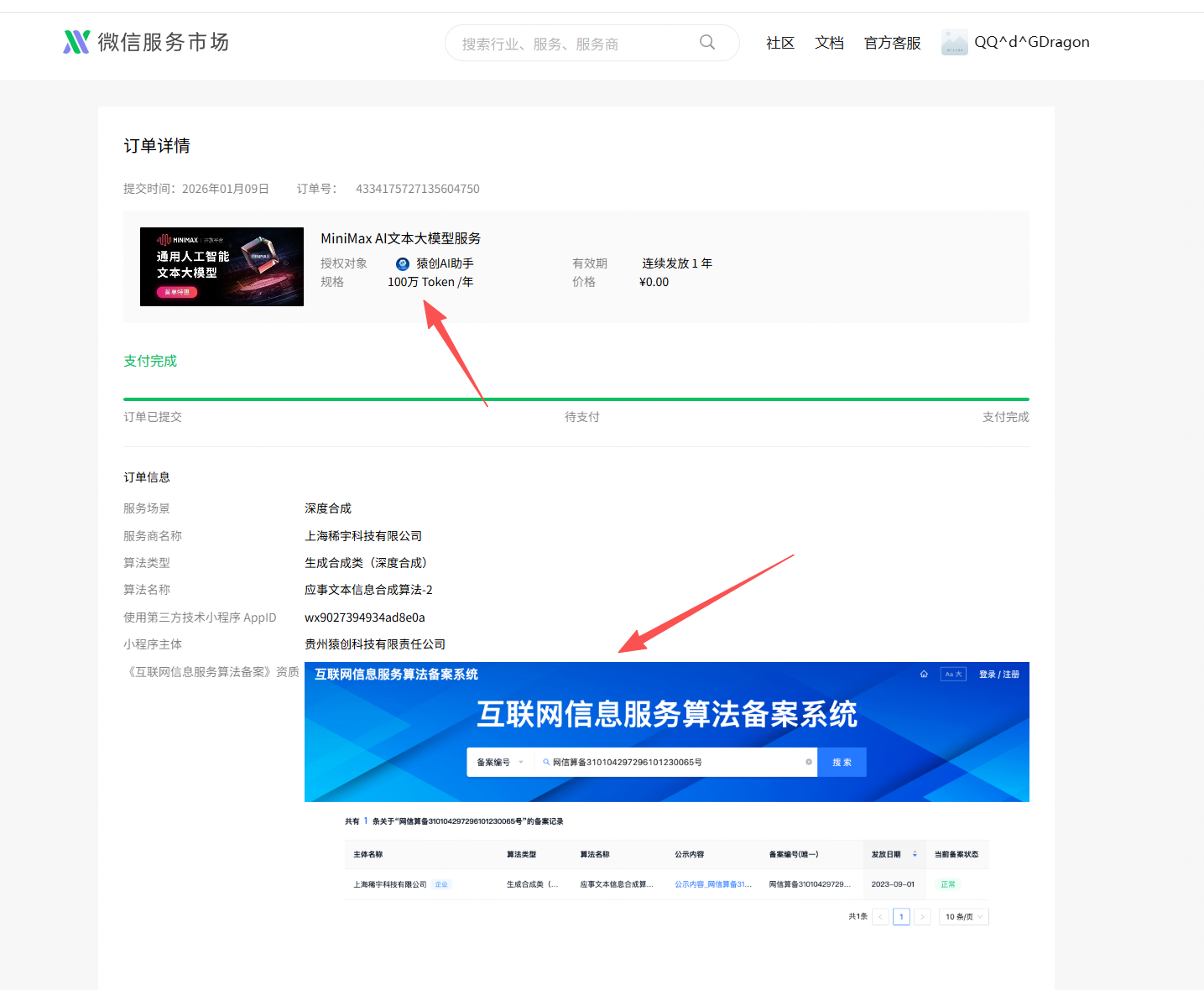Click the green order progress bar
1204x990 pixels.
[576, 399]
